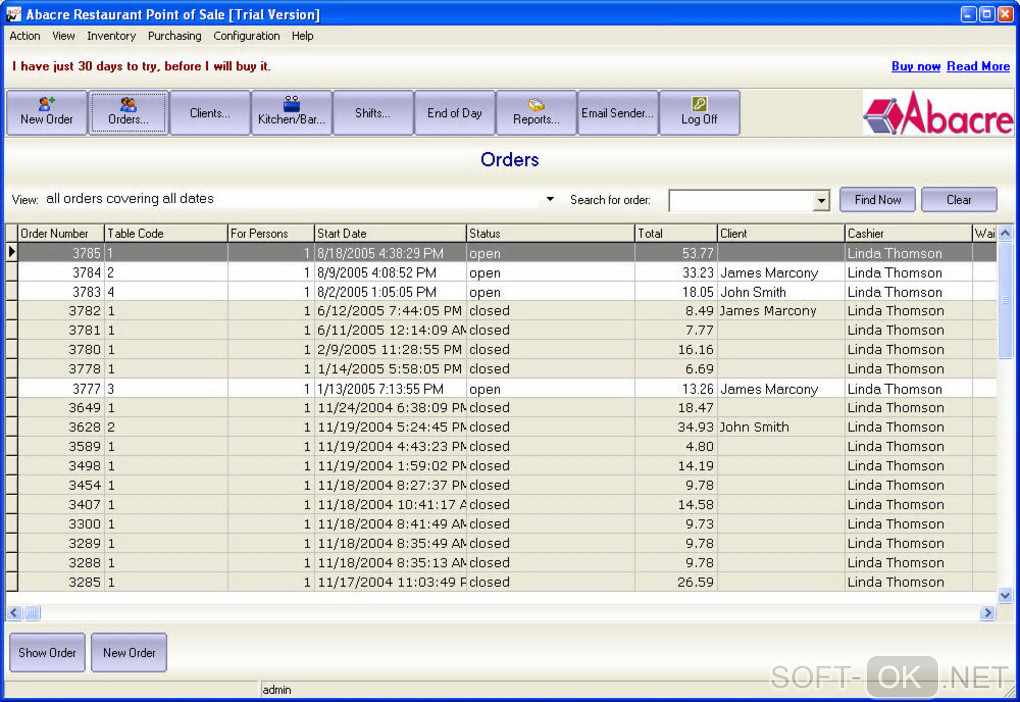
Task: Click the Show Order button
Action: pos(47,652)
